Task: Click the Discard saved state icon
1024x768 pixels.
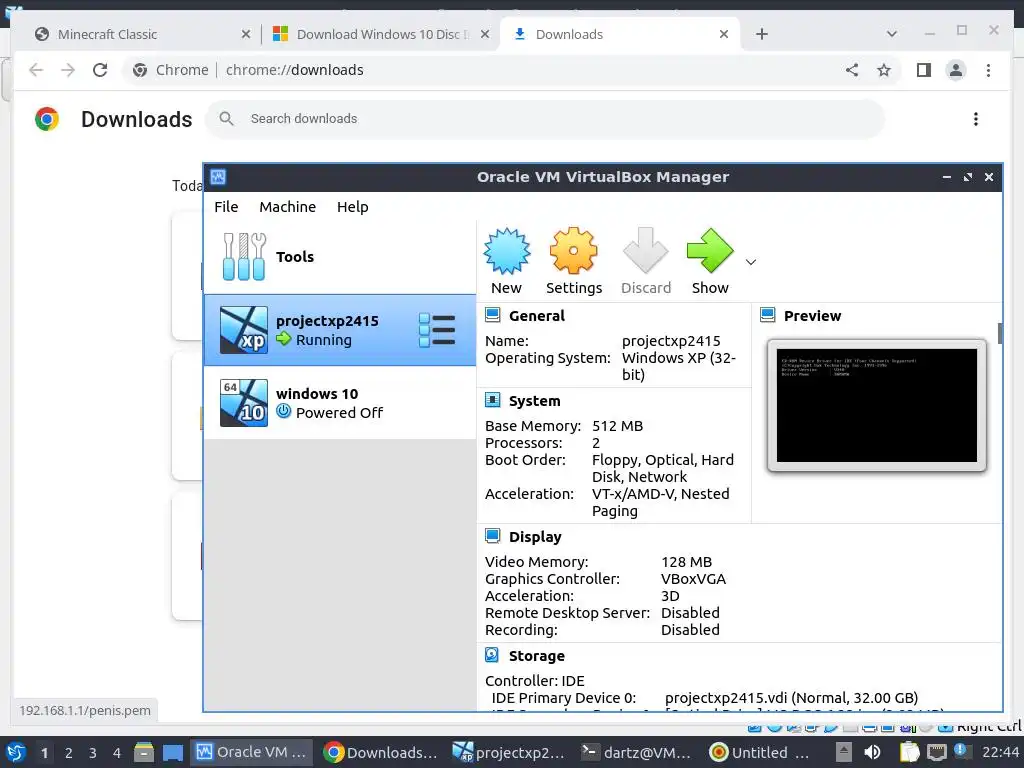Action: (x=645, y=251)
